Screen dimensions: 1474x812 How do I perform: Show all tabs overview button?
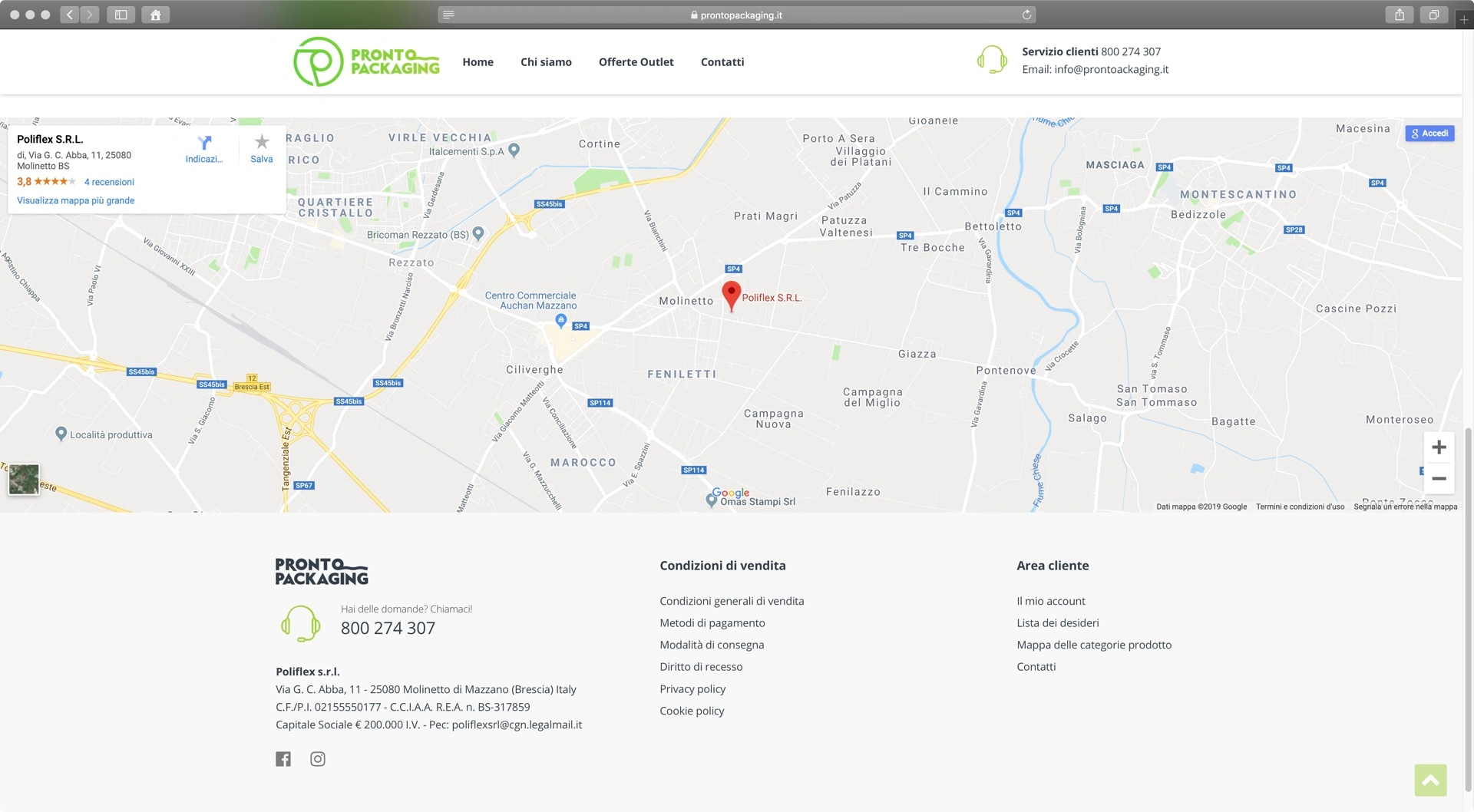[x=1433, y=15]
